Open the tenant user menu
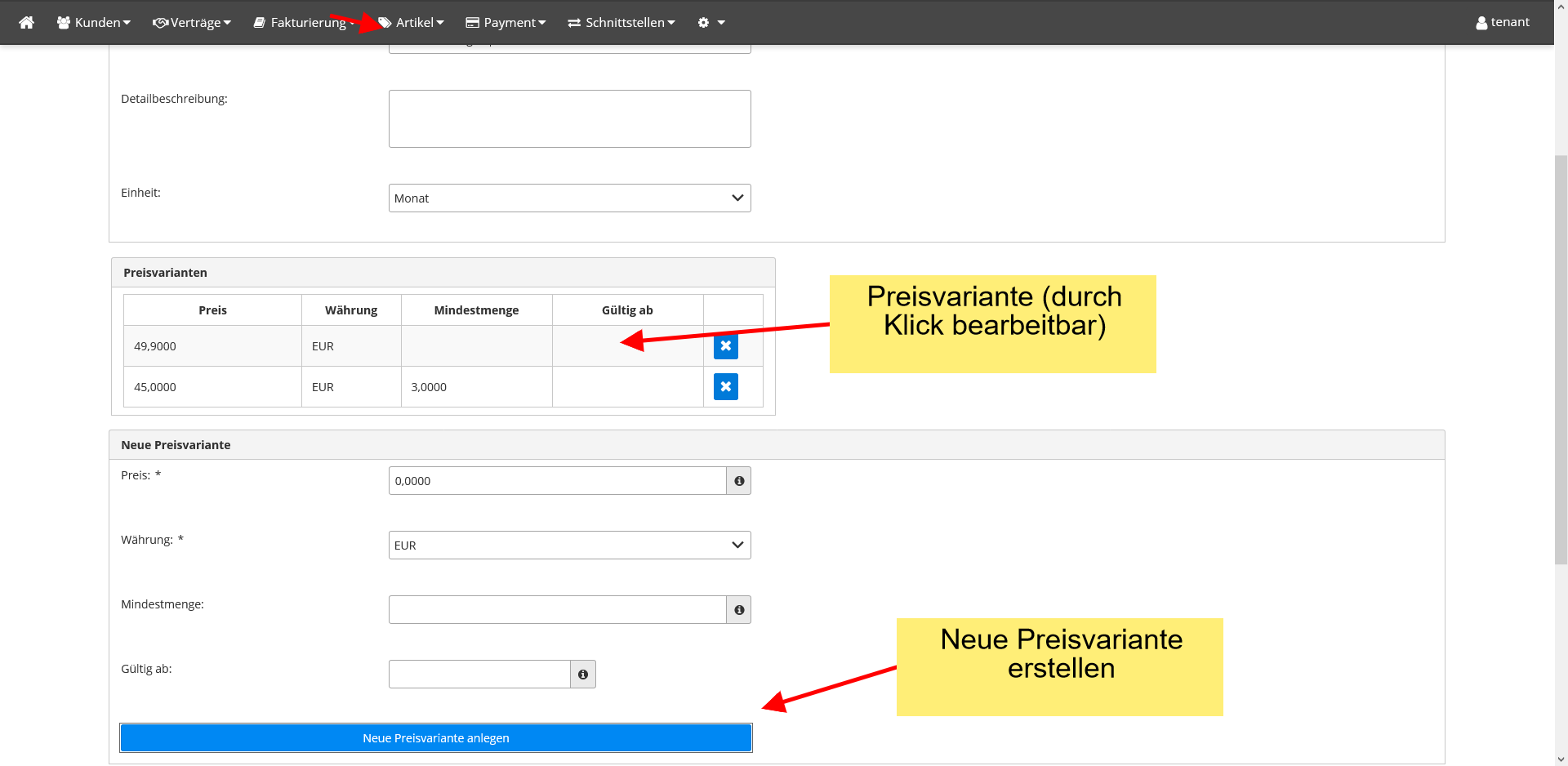Image resolution: width=1568 pixels, height=766 pixels. pyautogui.click(x=1503, y=22)
